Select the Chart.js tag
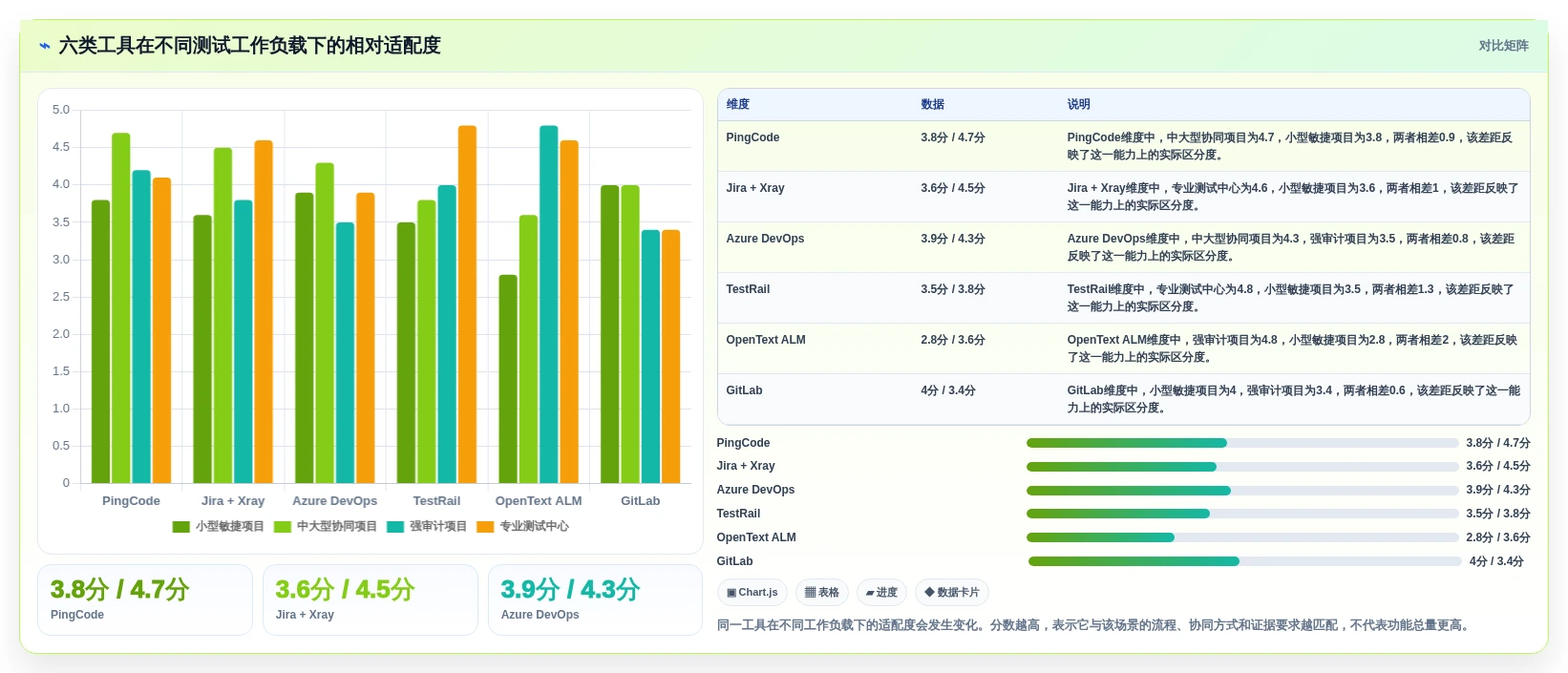Screen dimensions: 1568x673 click(x=752, y=592)
